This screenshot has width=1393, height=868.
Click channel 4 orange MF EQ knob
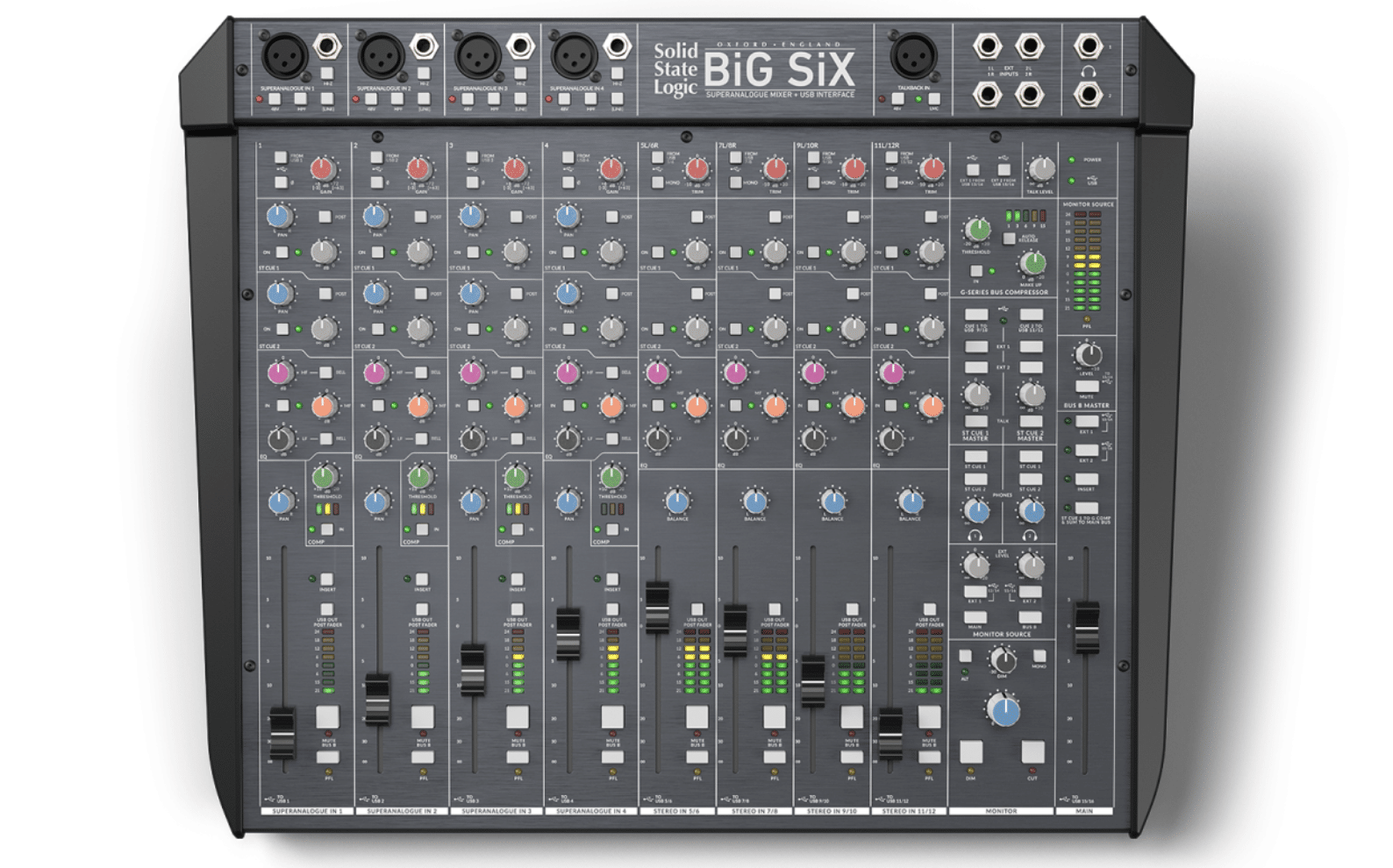pos(611,406)
